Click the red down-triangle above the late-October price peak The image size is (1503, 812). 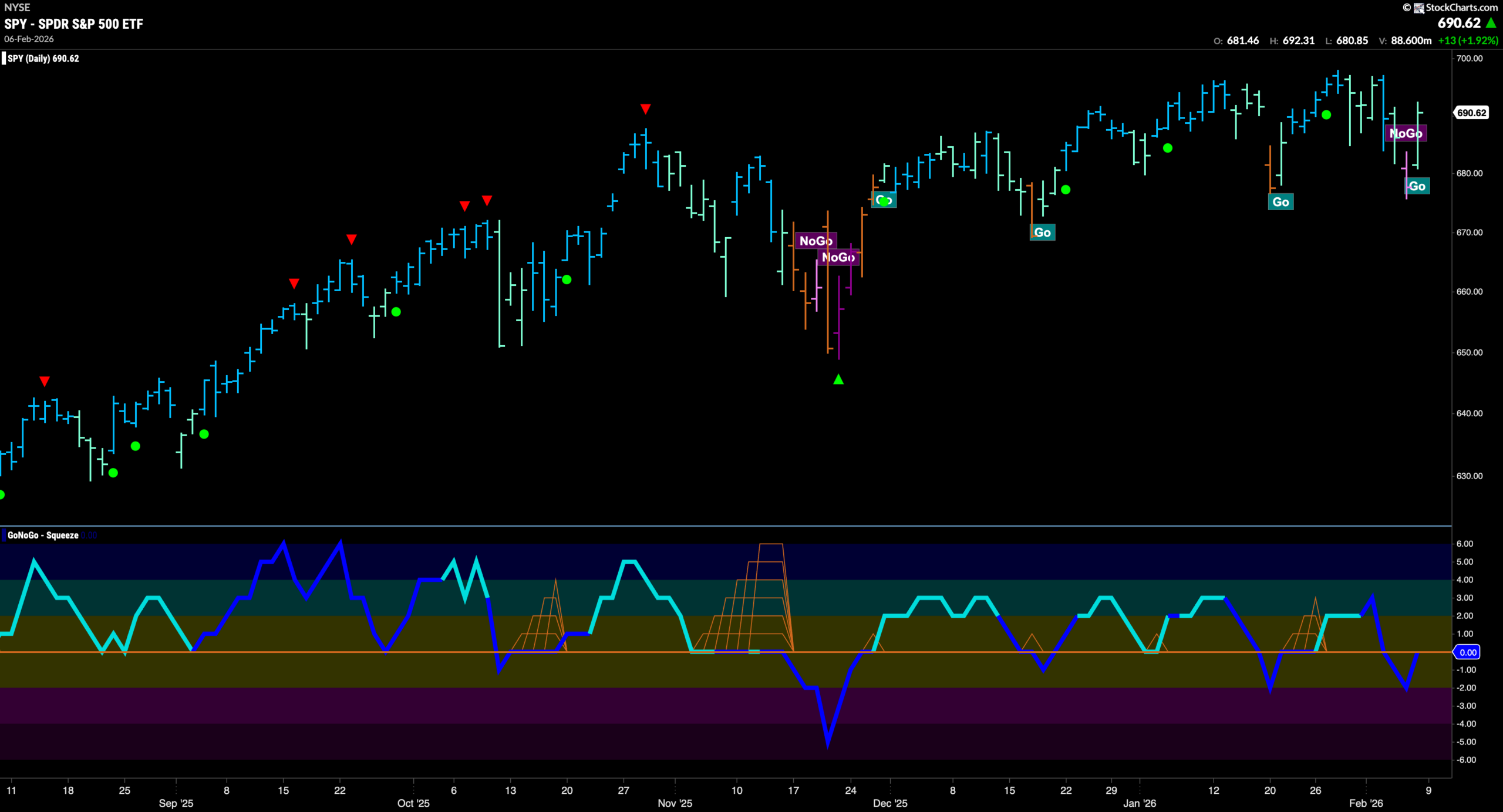pyautogui.click(x=645, y=109)
